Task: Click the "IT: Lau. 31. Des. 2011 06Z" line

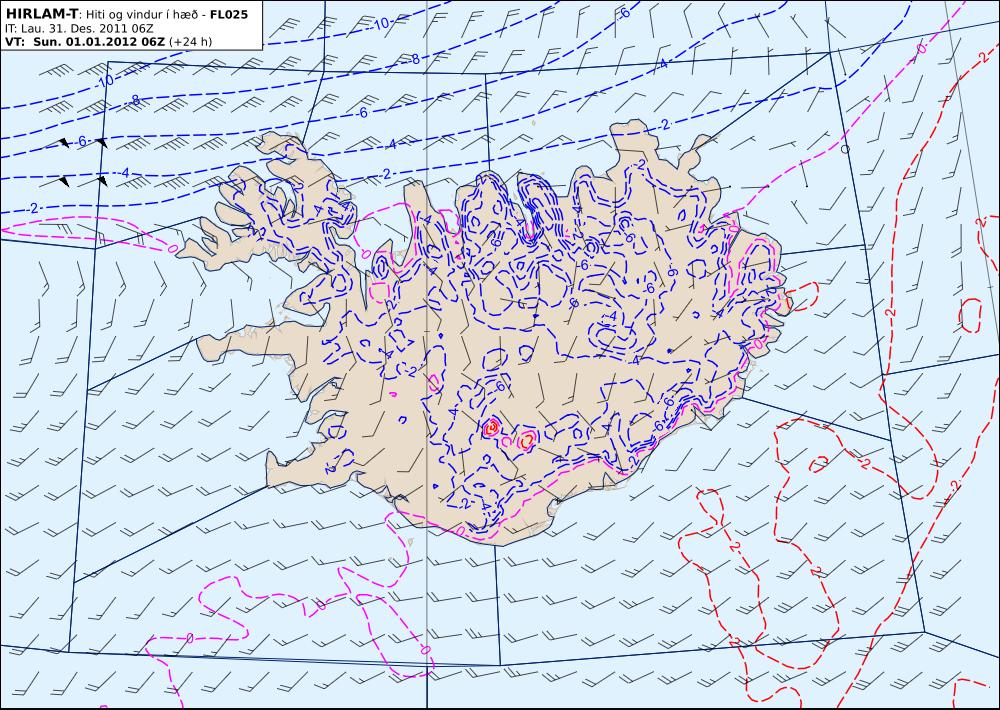Action: tap(79, 29)
